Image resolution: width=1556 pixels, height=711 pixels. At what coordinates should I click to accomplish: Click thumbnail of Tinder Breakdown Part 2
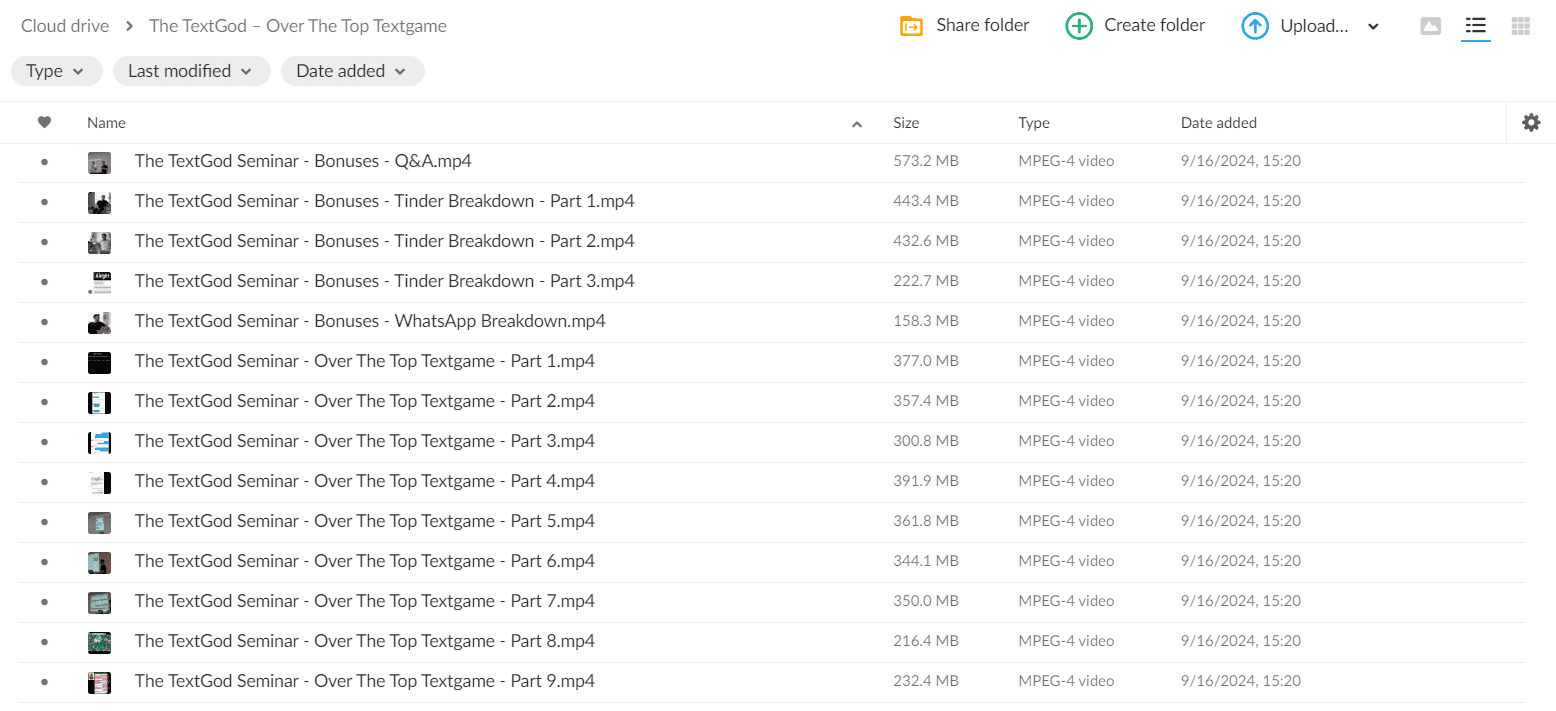click(99, 242)
